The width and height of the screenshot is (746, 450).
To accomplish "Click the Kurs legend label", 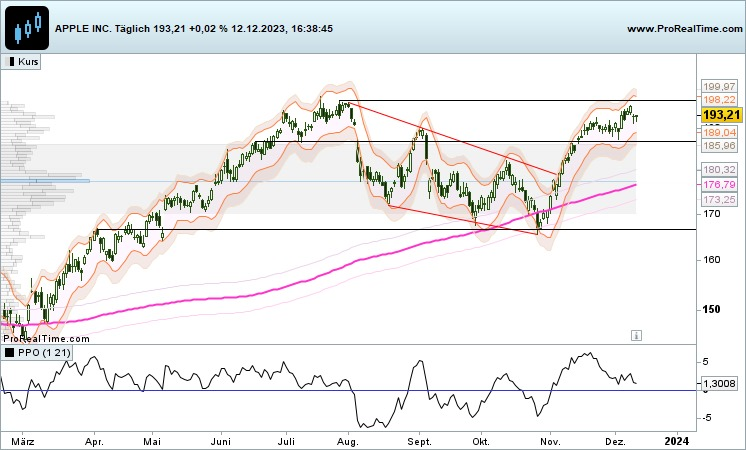I will [x=28, y=62].
